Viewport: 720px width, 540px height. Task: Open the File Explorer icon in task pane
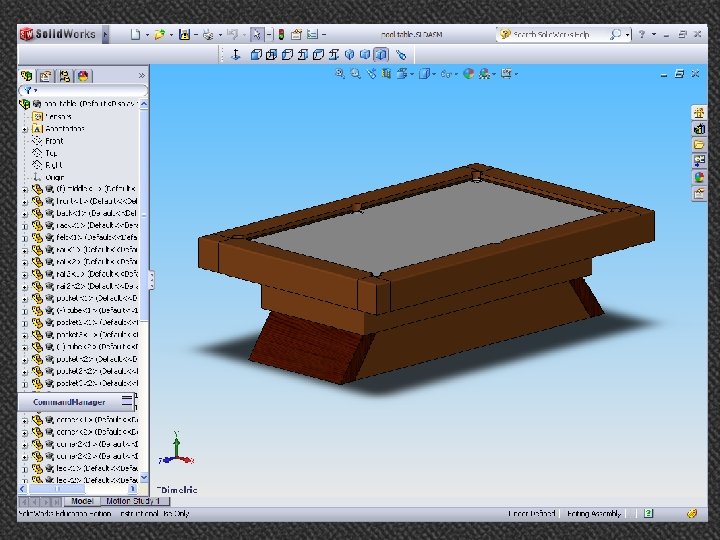(700, 144)
